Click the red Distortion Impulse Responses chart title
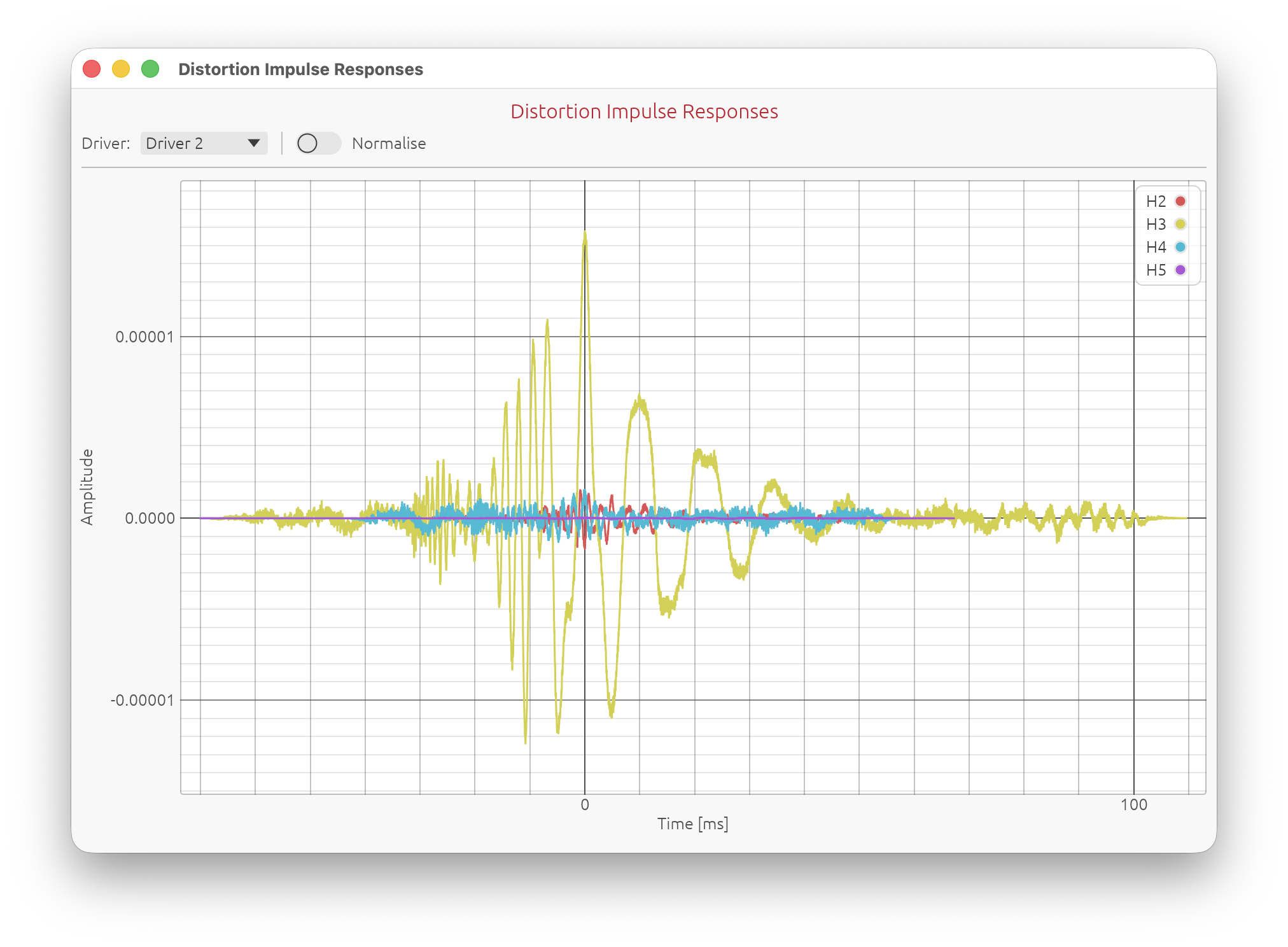This screenshot has height=947, width=1288. [x=644, y=111]
